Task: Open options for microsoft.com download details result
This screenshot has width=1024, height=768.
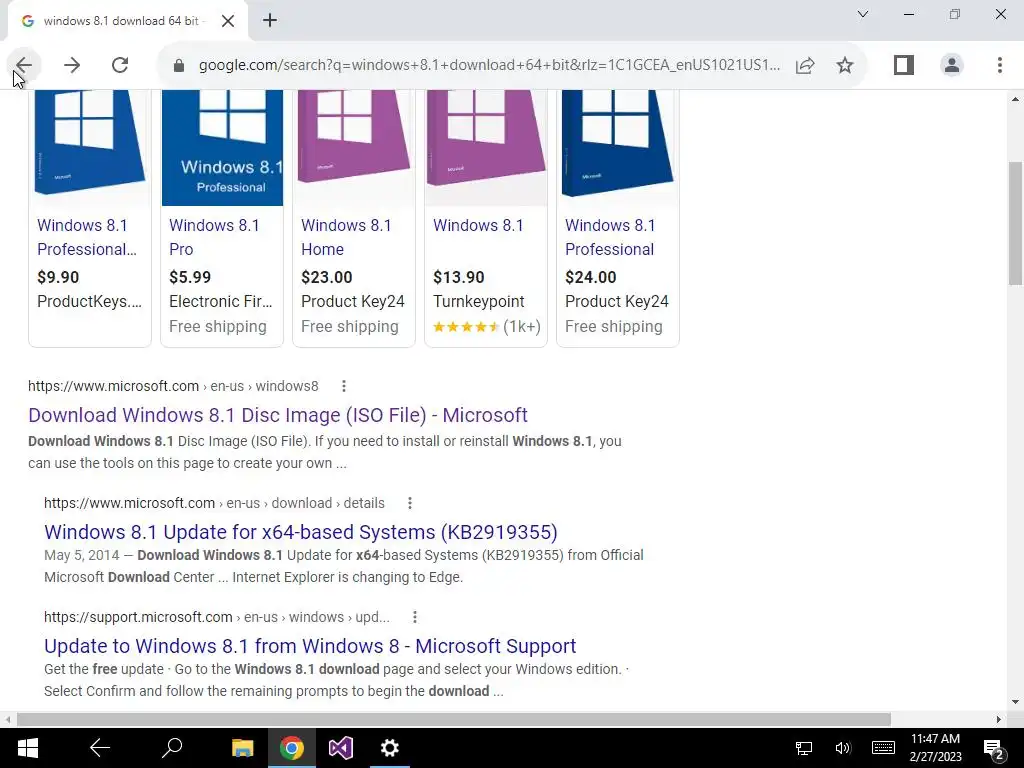Action: click(409, 503)
